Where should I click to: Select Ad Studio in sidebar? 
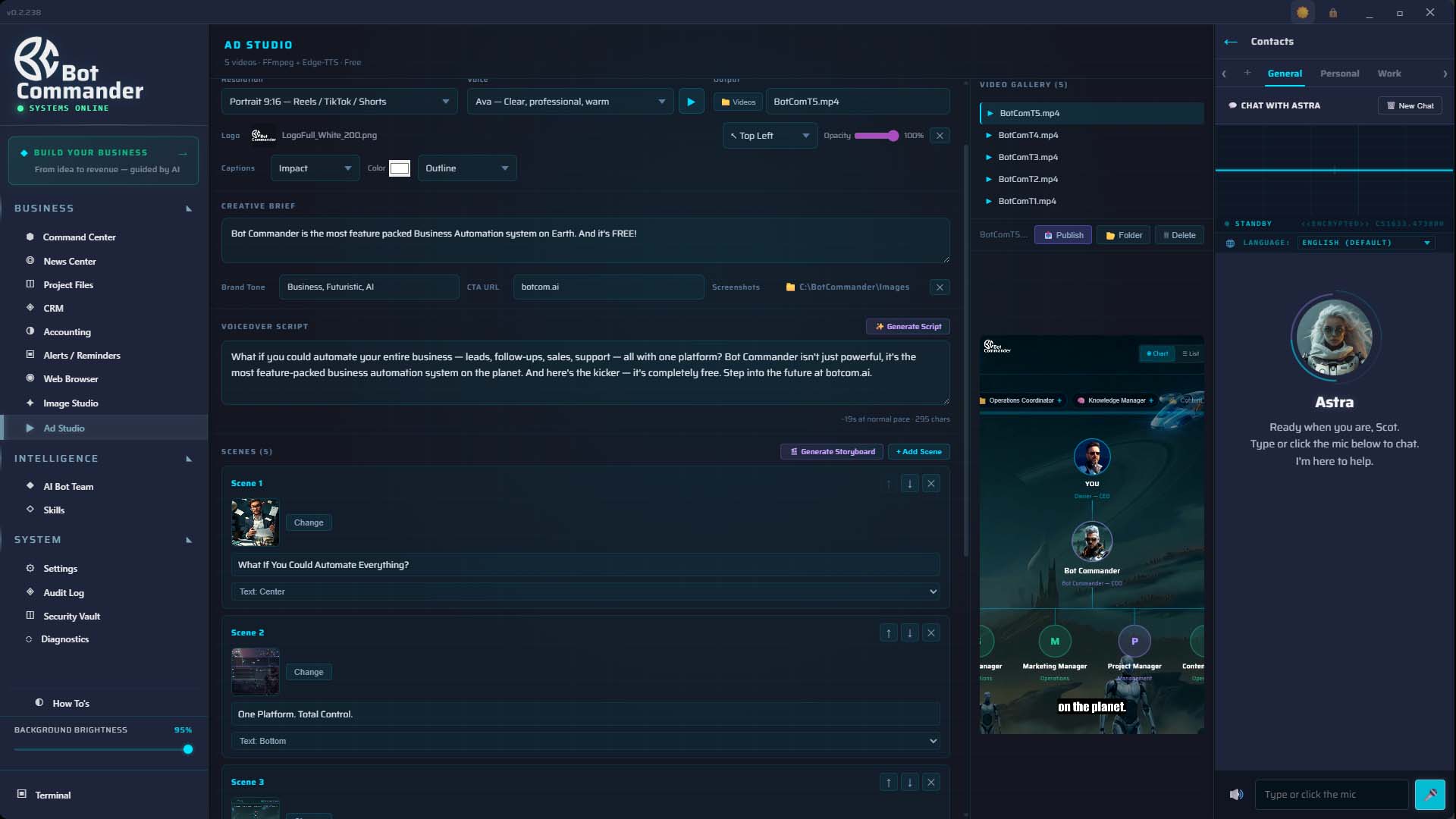click(x=104, y=428)
